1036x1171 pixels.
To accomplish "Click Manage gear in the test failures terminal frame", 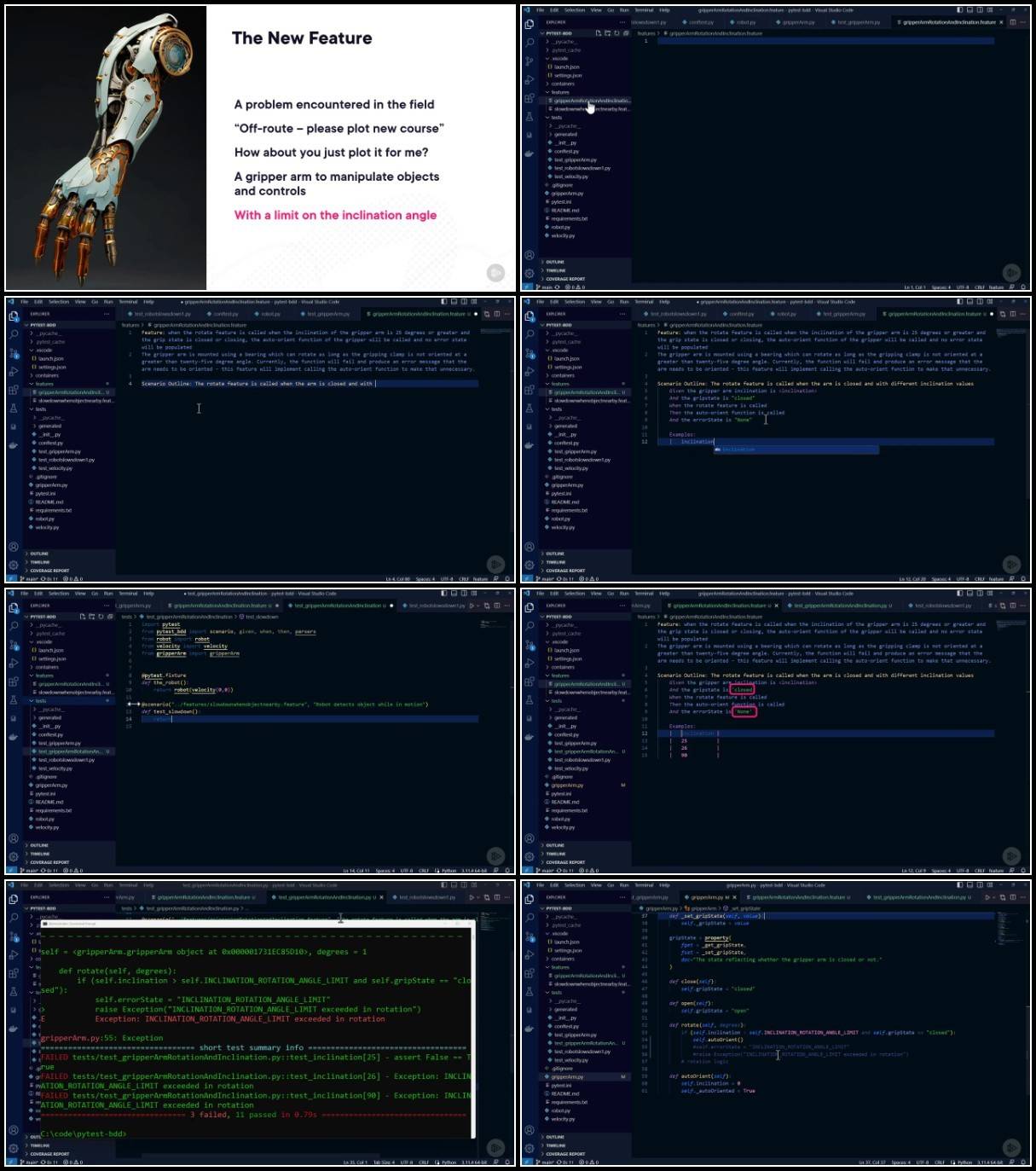I will click(x=14, y=1148).
